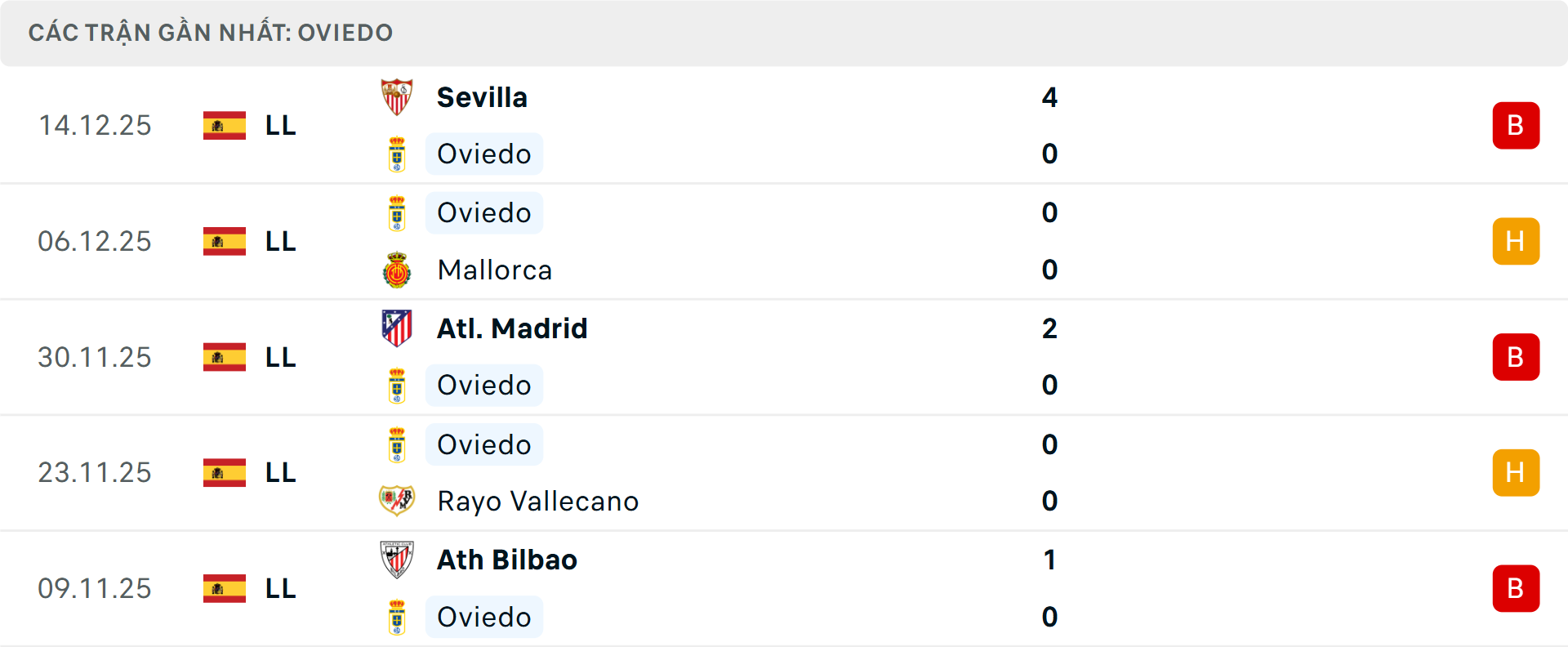The width and height of the screenshot is (1568, 647).
Task: Select the Oviedo logo next to Sevilla match
Action: coord(398,154)
